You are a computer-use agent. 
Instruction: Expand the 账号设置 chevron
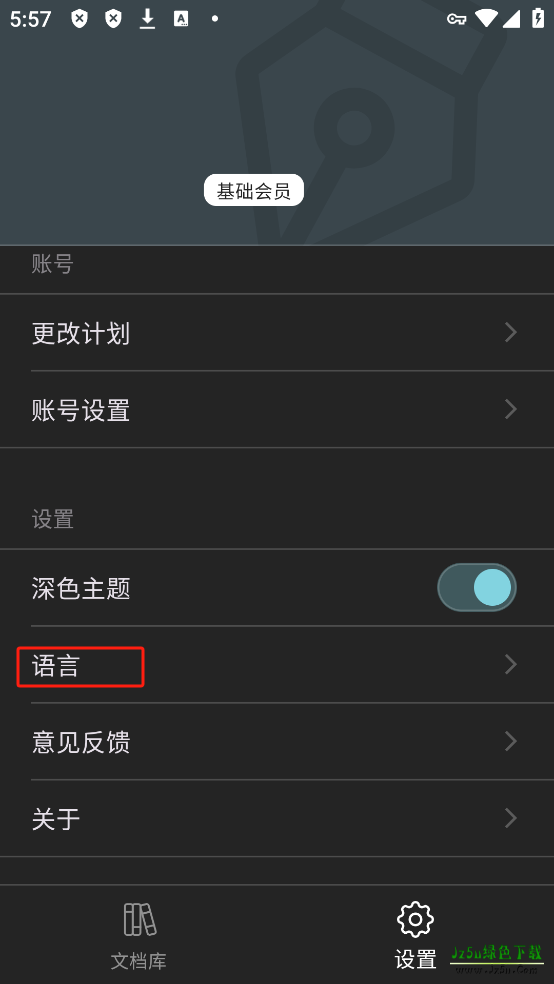511,410
